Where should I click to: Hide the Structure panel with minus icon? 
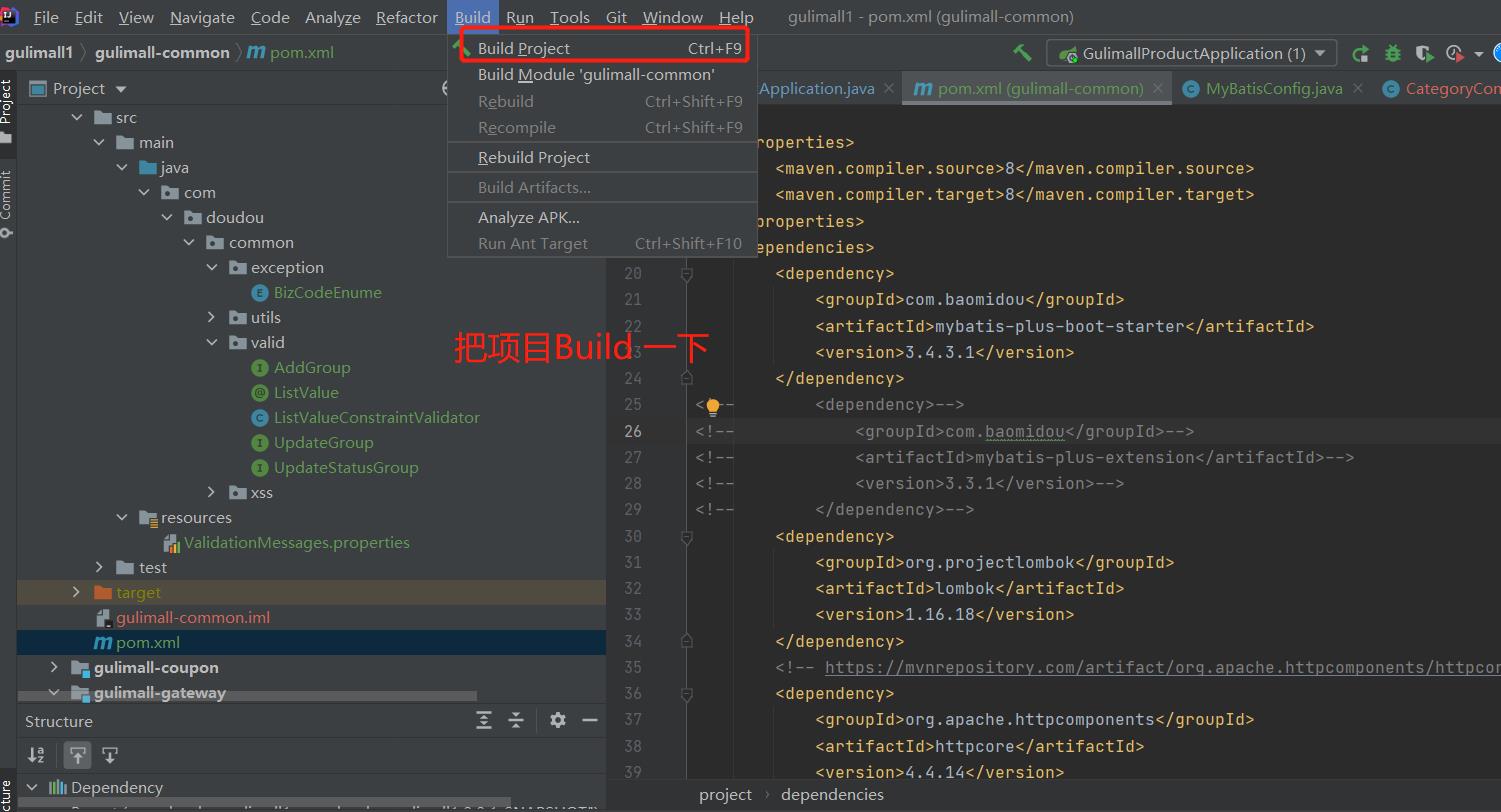click(590, 720)
